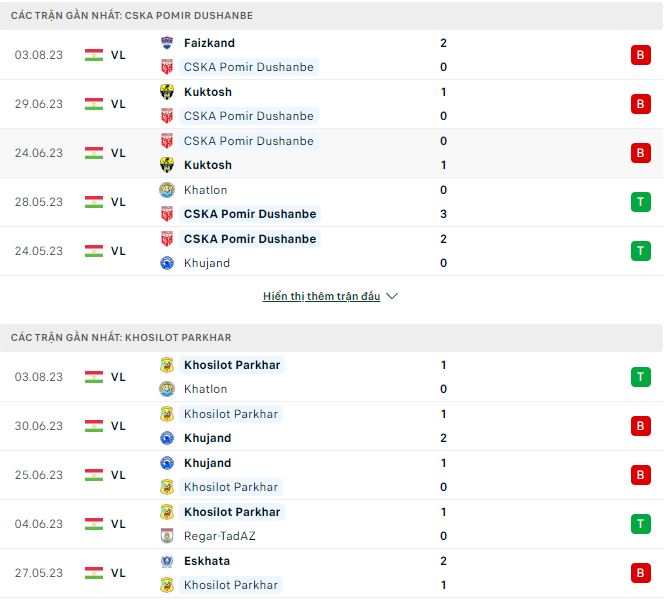
Task: Click red B result badge for 03.08.23 Faizkand match
Action: tap(640, 55)
